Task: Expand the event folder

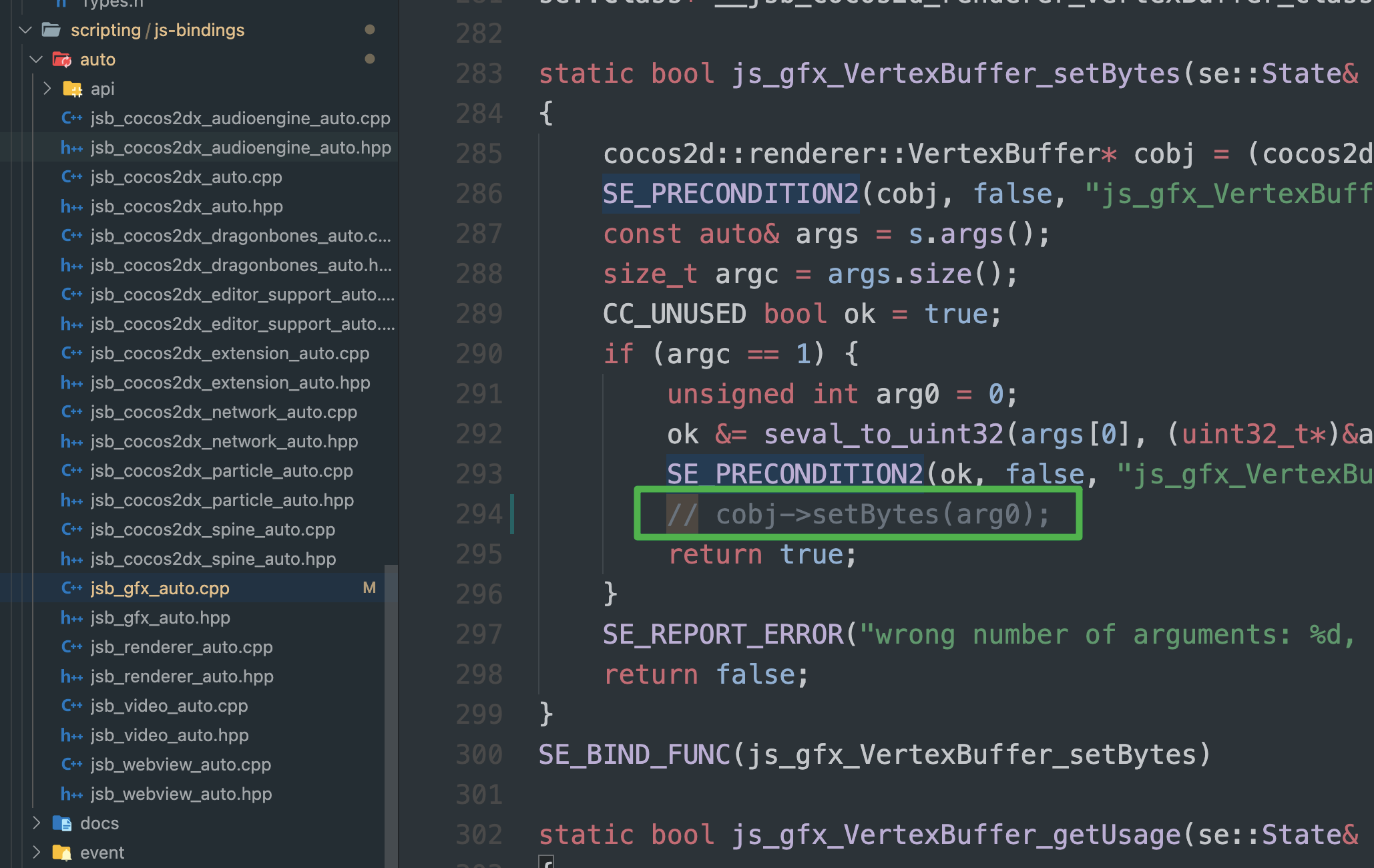Action: (x=36, y=853)
